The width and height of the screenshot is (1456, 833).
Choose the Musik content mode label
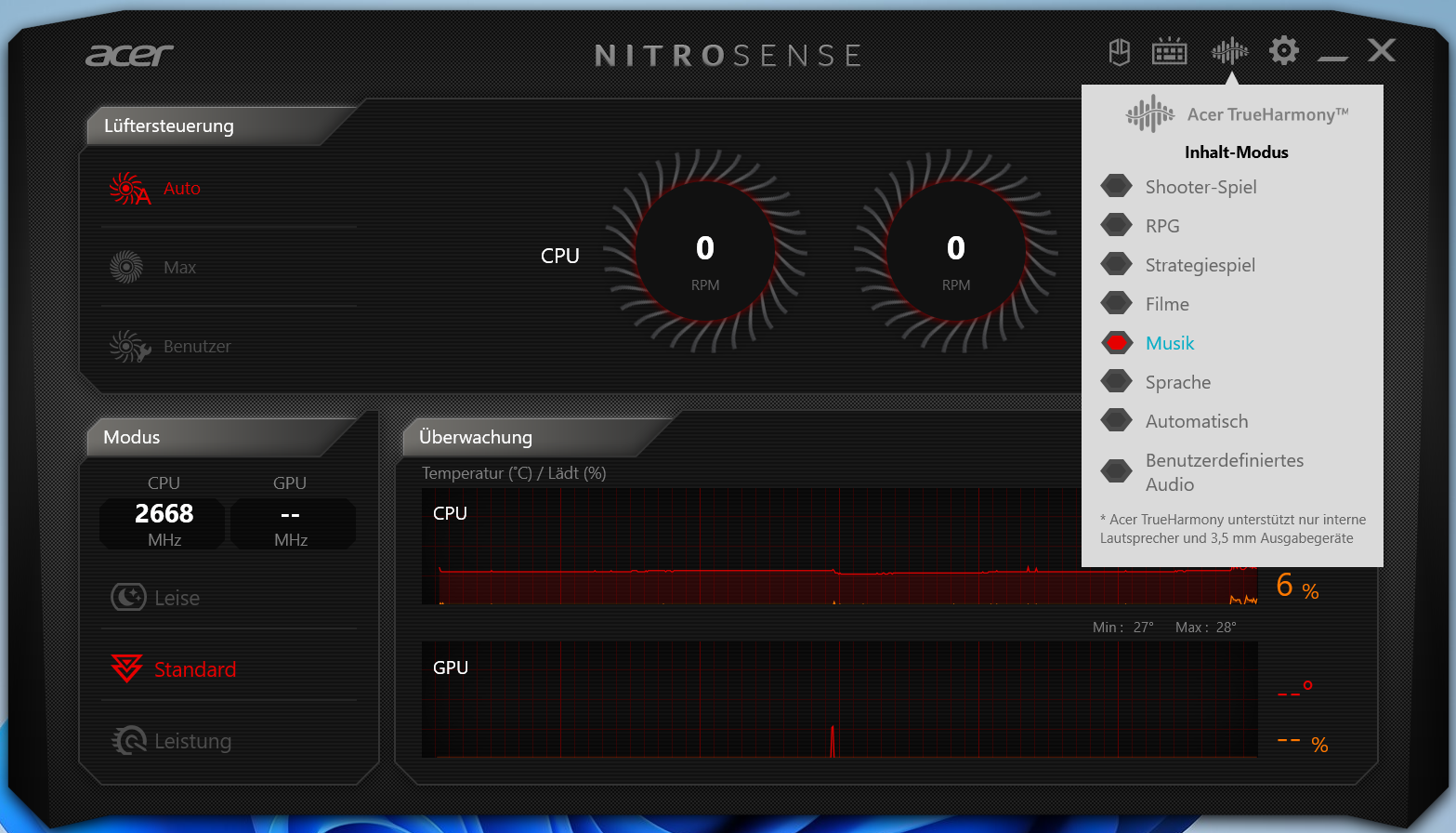point(1170,343)
